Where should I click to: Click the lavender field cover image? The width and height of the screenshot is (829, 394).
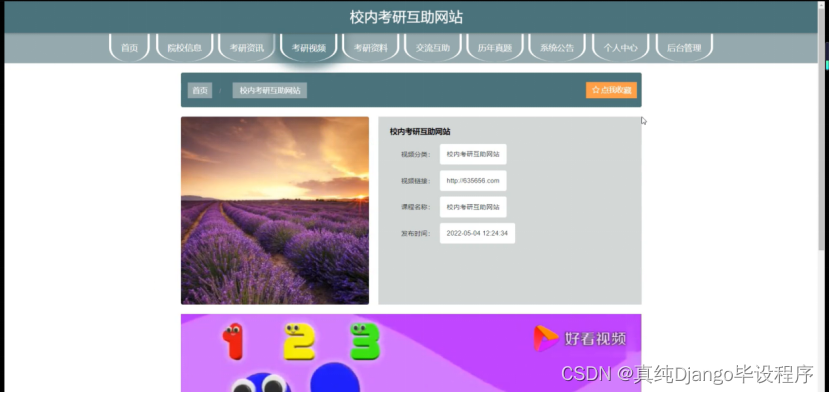pos(275,210)
